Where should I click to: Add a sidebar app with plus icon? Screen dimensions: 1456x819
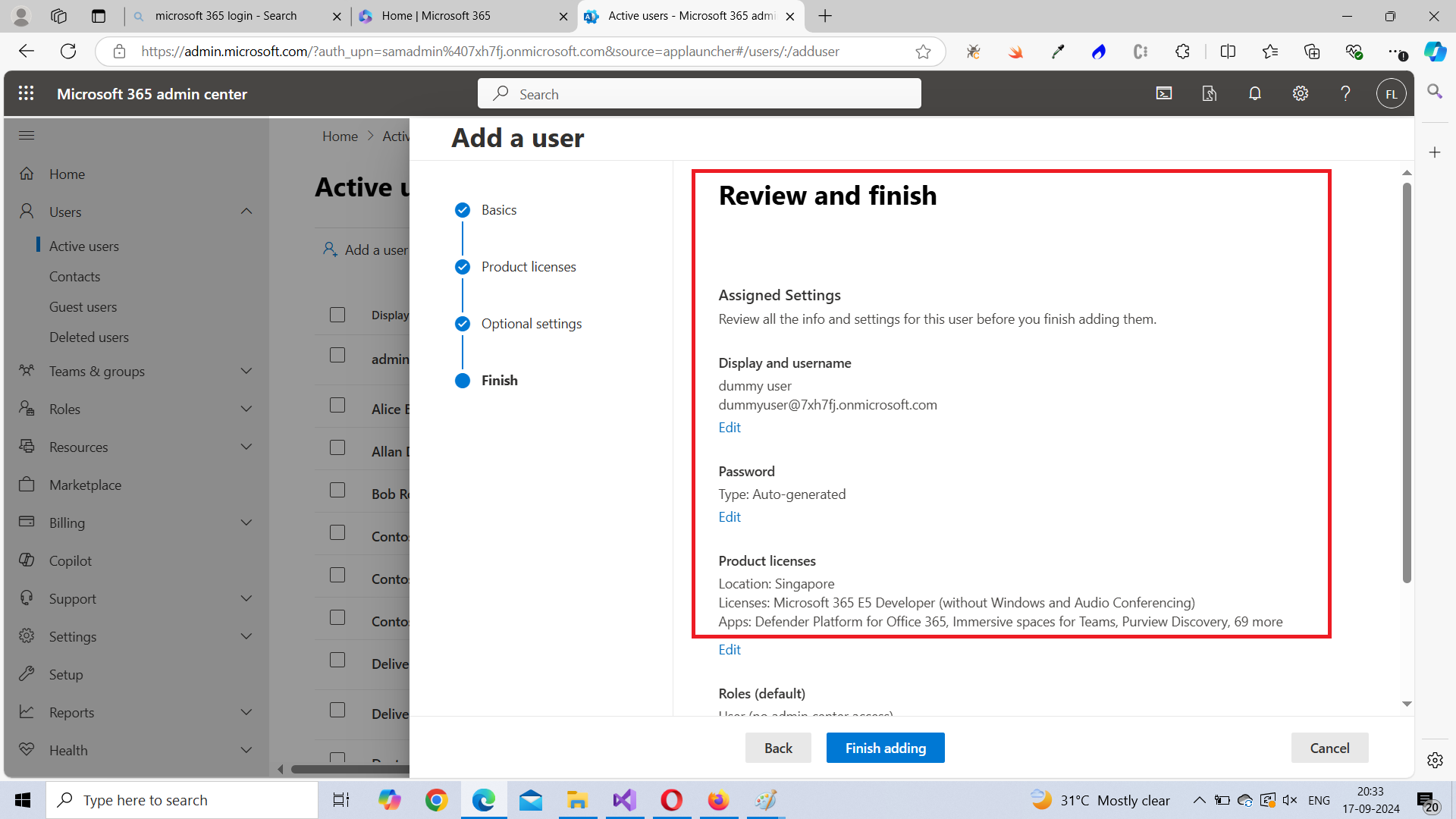[1435, 152]
